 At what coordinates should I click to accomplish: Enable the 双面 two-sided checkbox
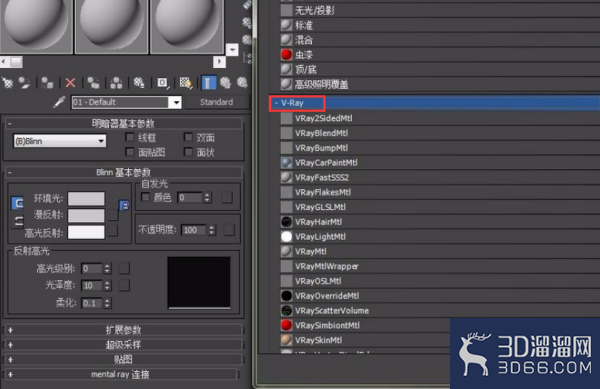click(188, 137)
